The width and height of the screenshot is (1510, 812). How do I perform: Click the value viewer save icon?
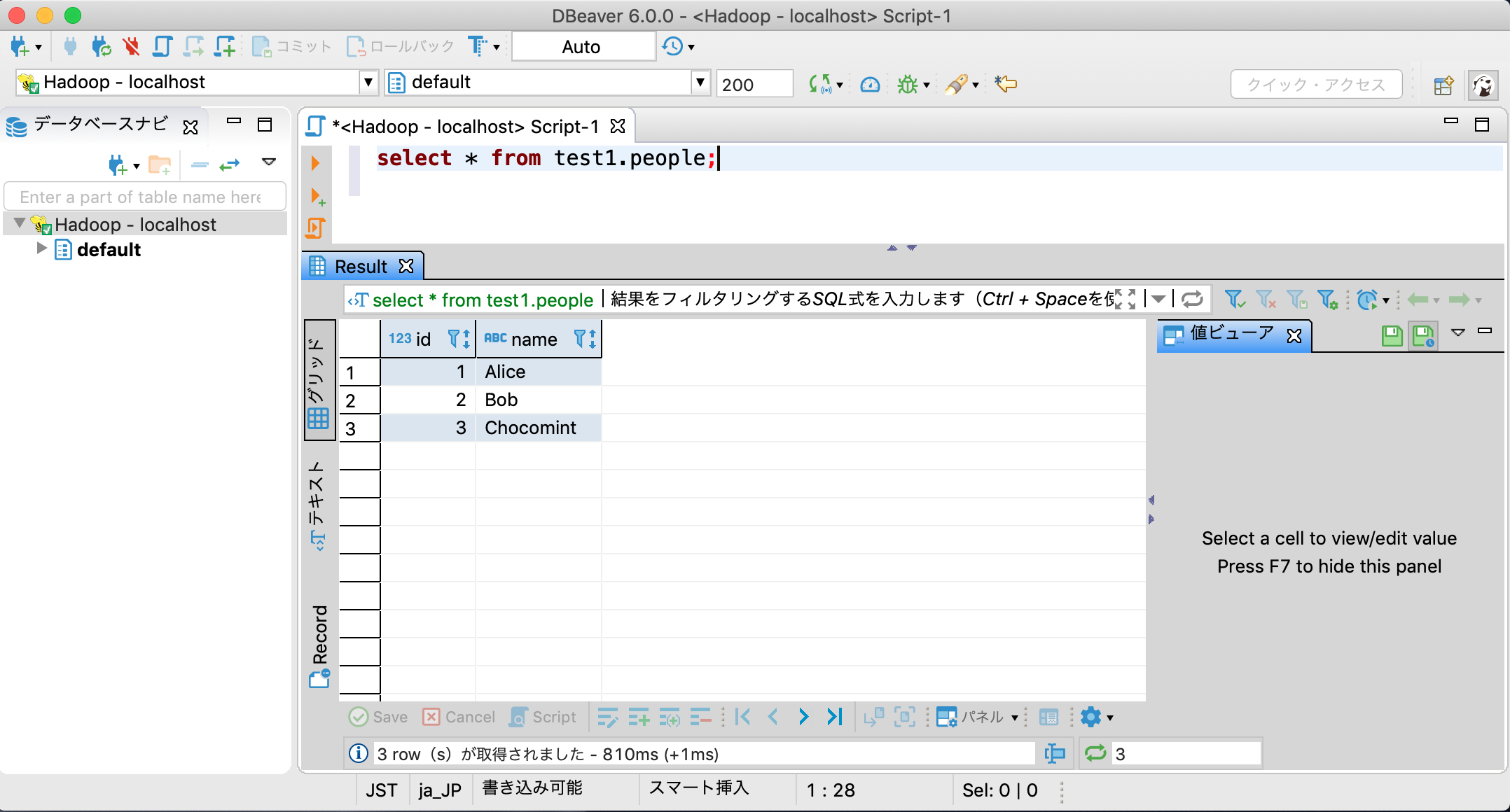tap(1392, 336)
